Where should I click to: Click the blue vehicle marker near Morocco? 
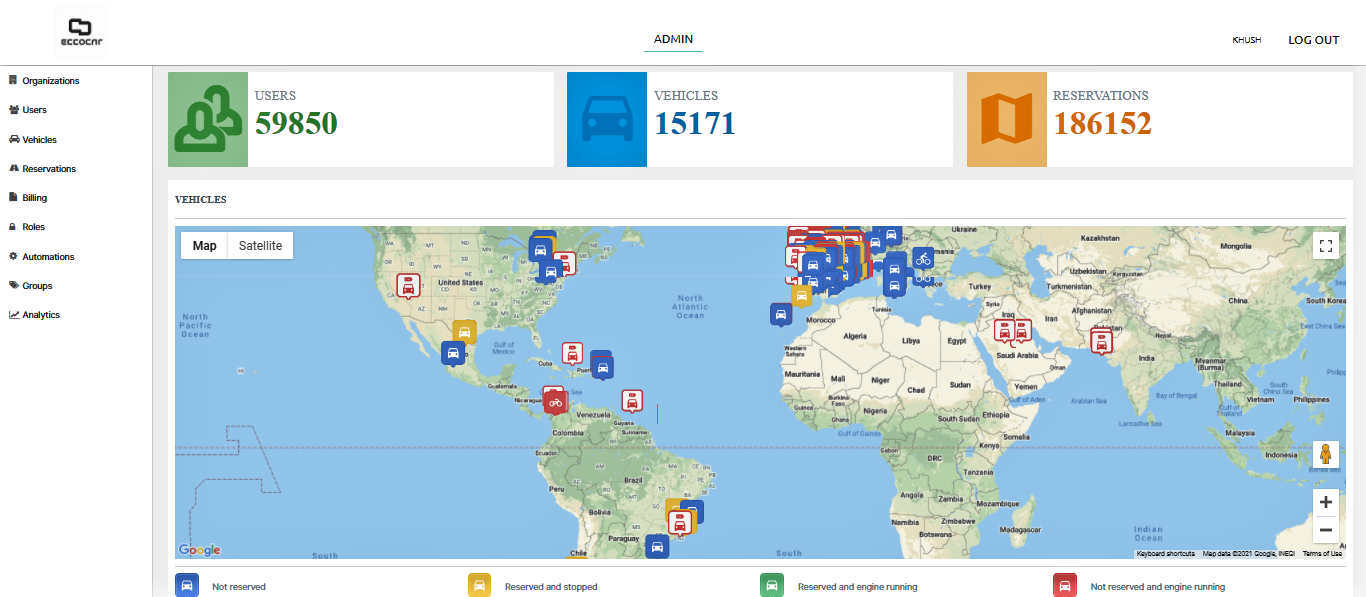tap(781, 313)
